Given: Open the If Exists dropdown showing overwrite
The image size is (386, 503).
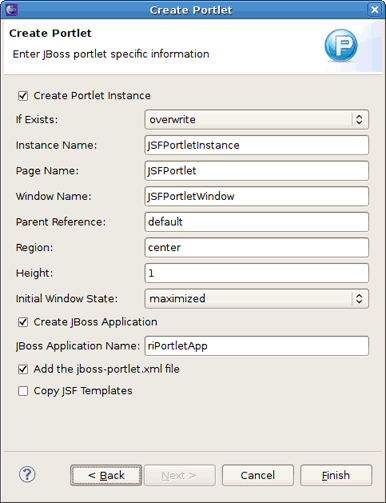Looking at the screenshot, I should pyautogui.click(x=257, y=119).
